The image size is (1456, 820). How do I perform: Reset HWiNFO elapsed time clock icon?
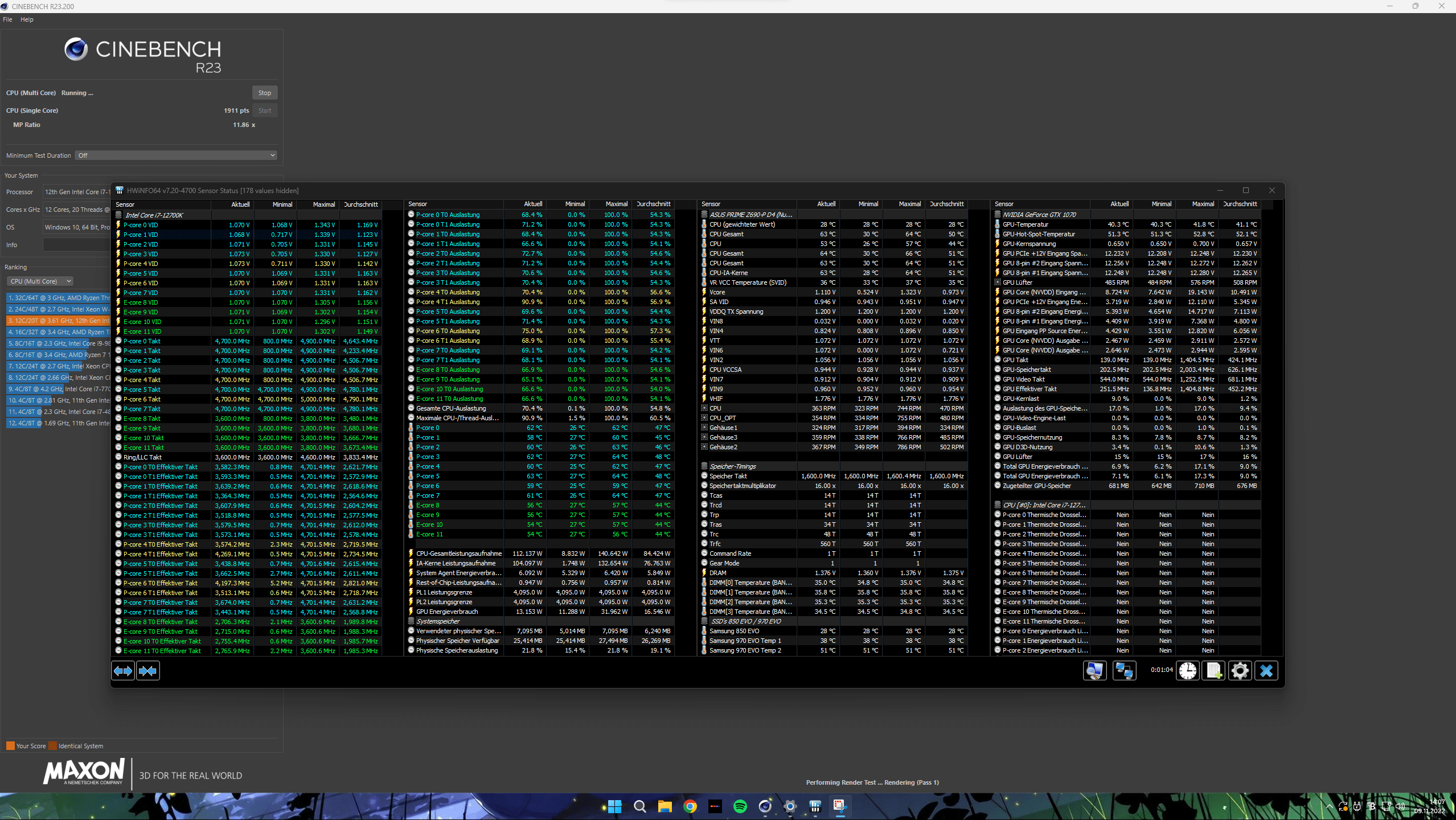coord(1188,670)
